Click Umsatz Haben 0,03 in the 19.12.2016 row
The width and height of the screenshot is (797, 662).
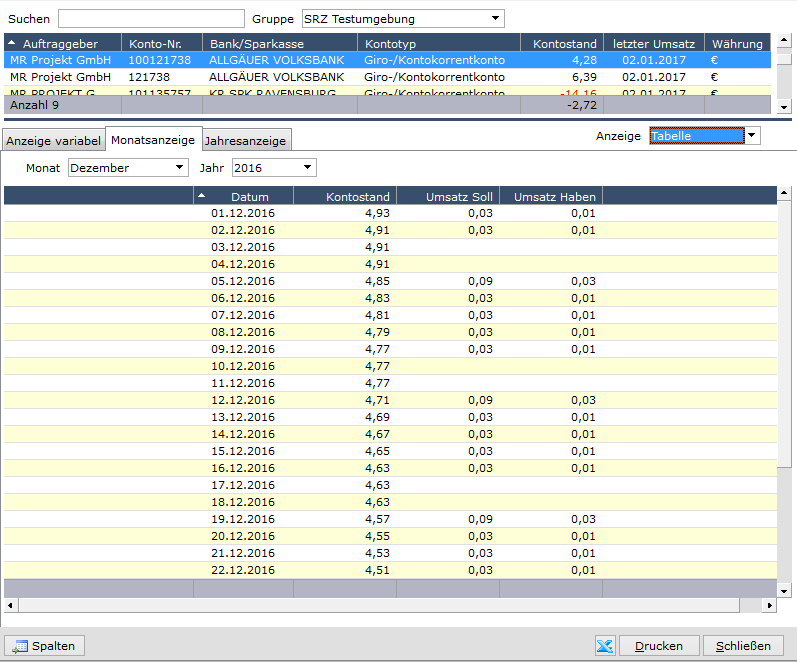pyautogui.click(x=583, y=519)
